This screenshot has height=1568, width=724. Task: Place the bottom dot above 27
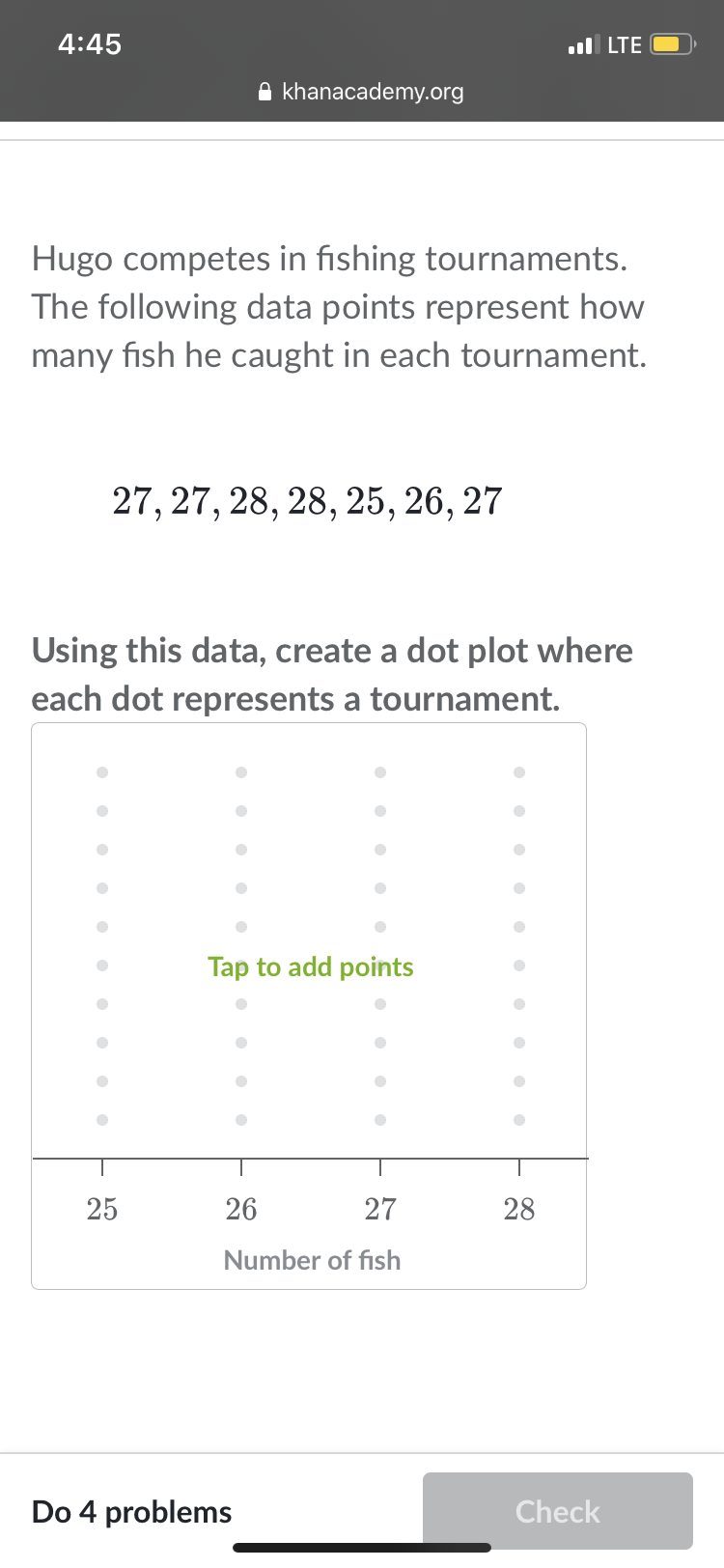tap(380, 1120)
